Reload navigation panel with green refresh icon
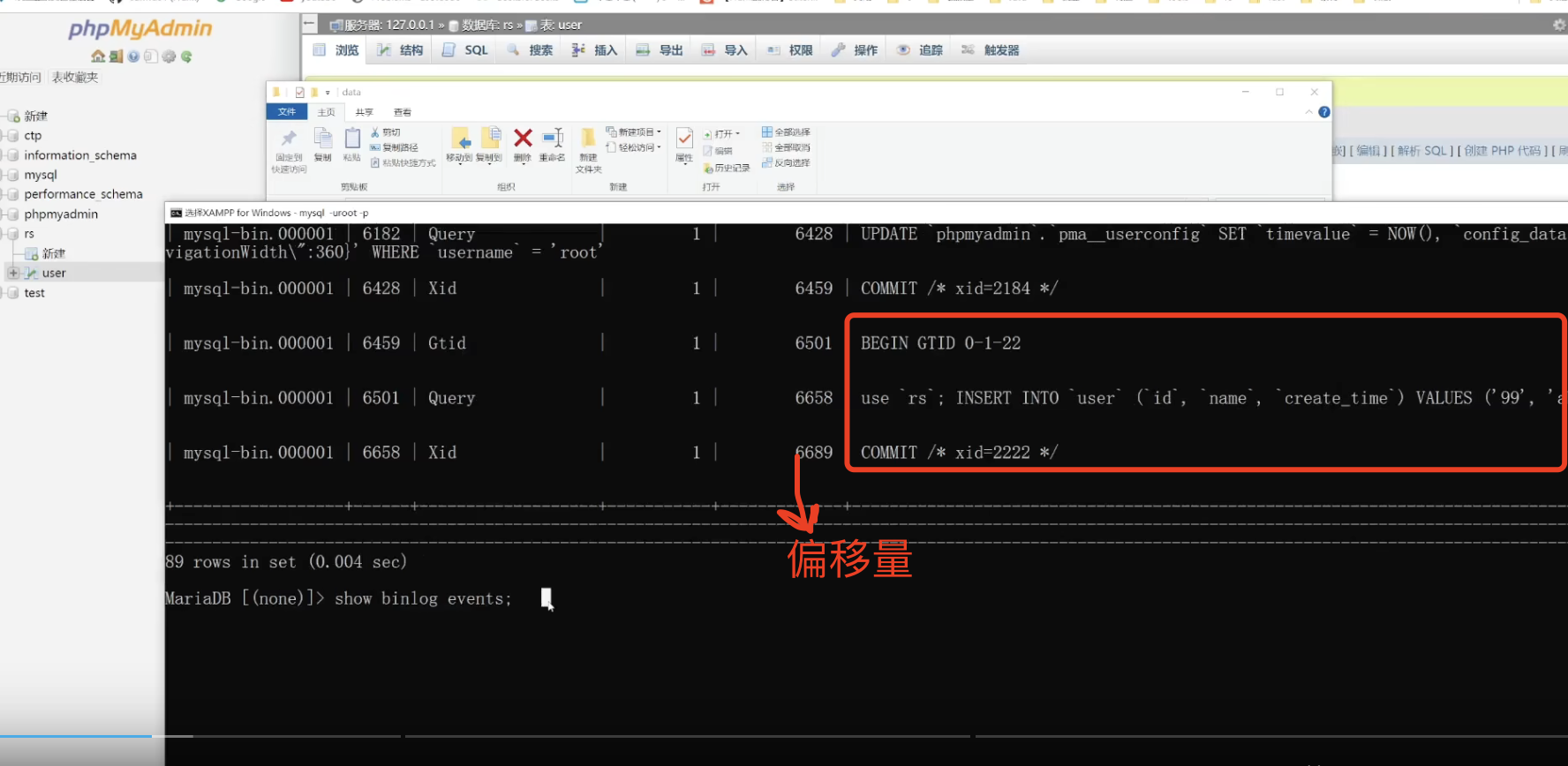 pyautogui.click(x=186, y=56)
